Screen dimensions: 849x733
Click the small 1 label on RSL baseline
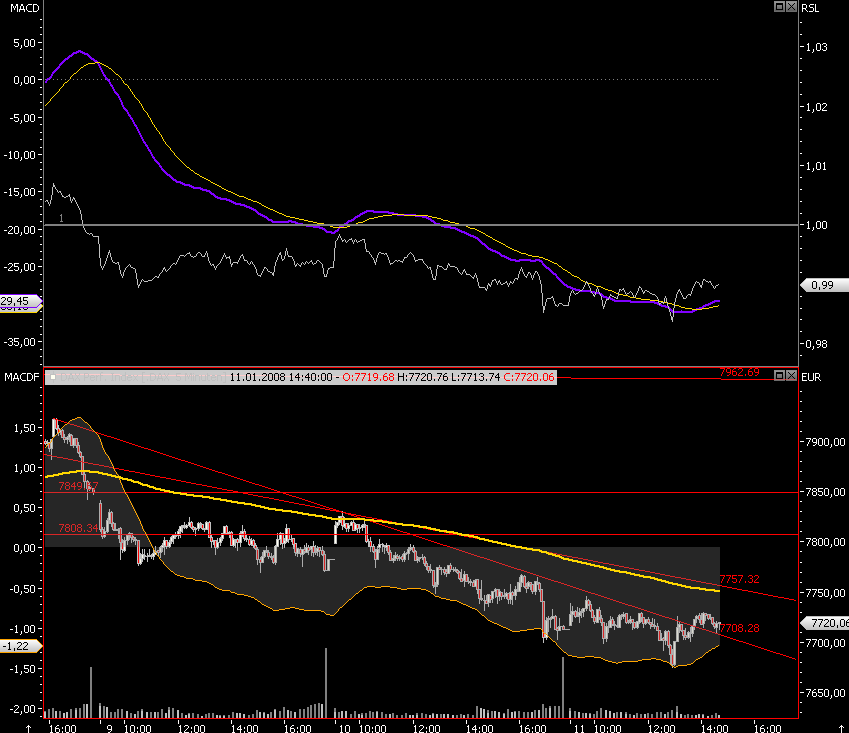(x=61, y=218)
